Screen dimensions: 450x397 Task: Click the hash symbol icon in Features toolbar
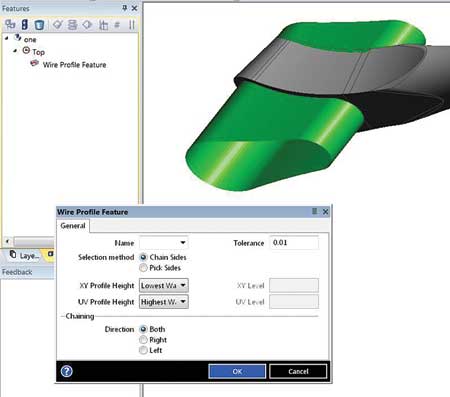point(117,25)
